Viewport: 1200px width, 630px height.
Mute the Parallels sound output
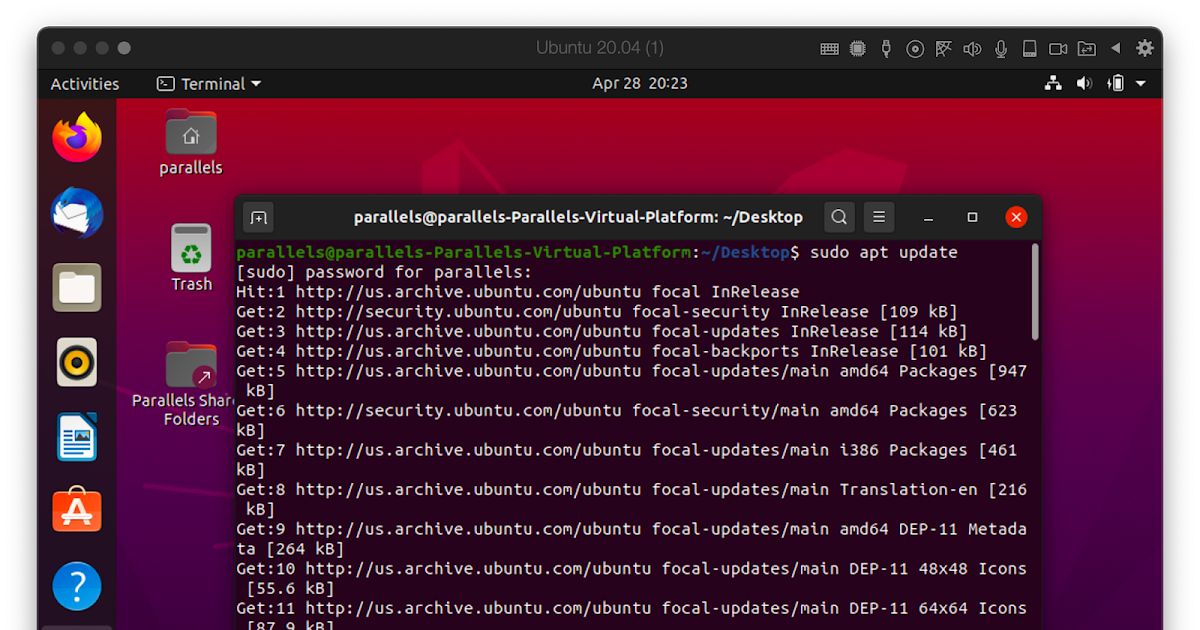point(972,47)
